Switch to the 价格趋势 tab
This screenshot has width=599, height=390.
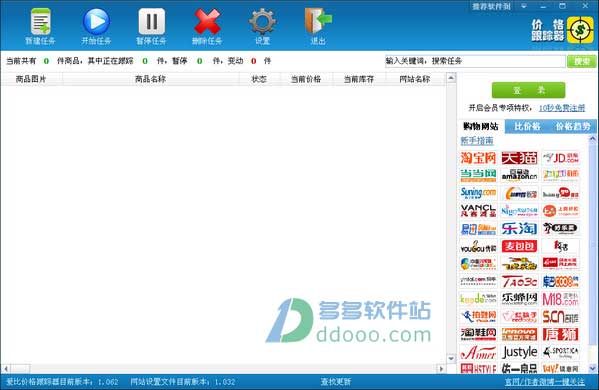point(573,126)
